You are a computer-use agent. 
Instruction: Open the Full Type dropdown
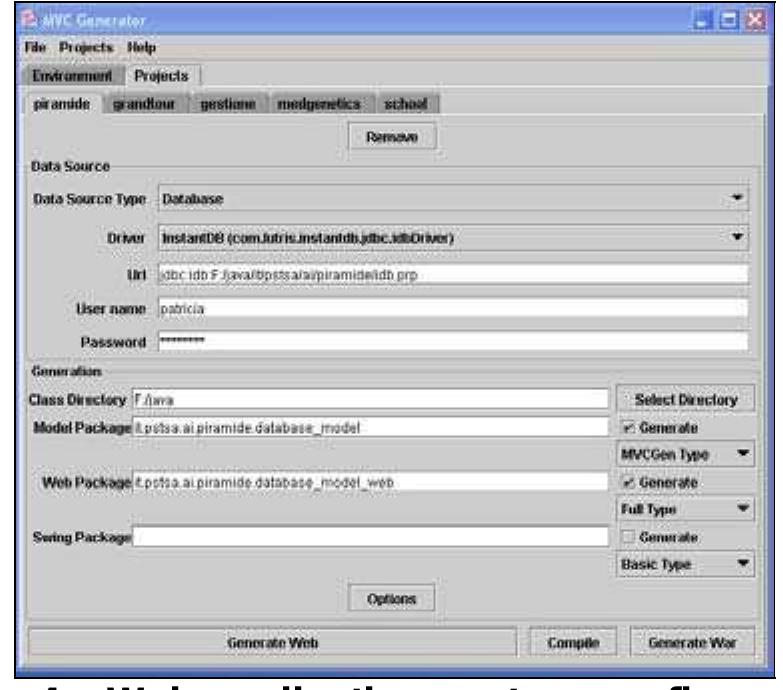pyautogui.click(x=686, y=509)
